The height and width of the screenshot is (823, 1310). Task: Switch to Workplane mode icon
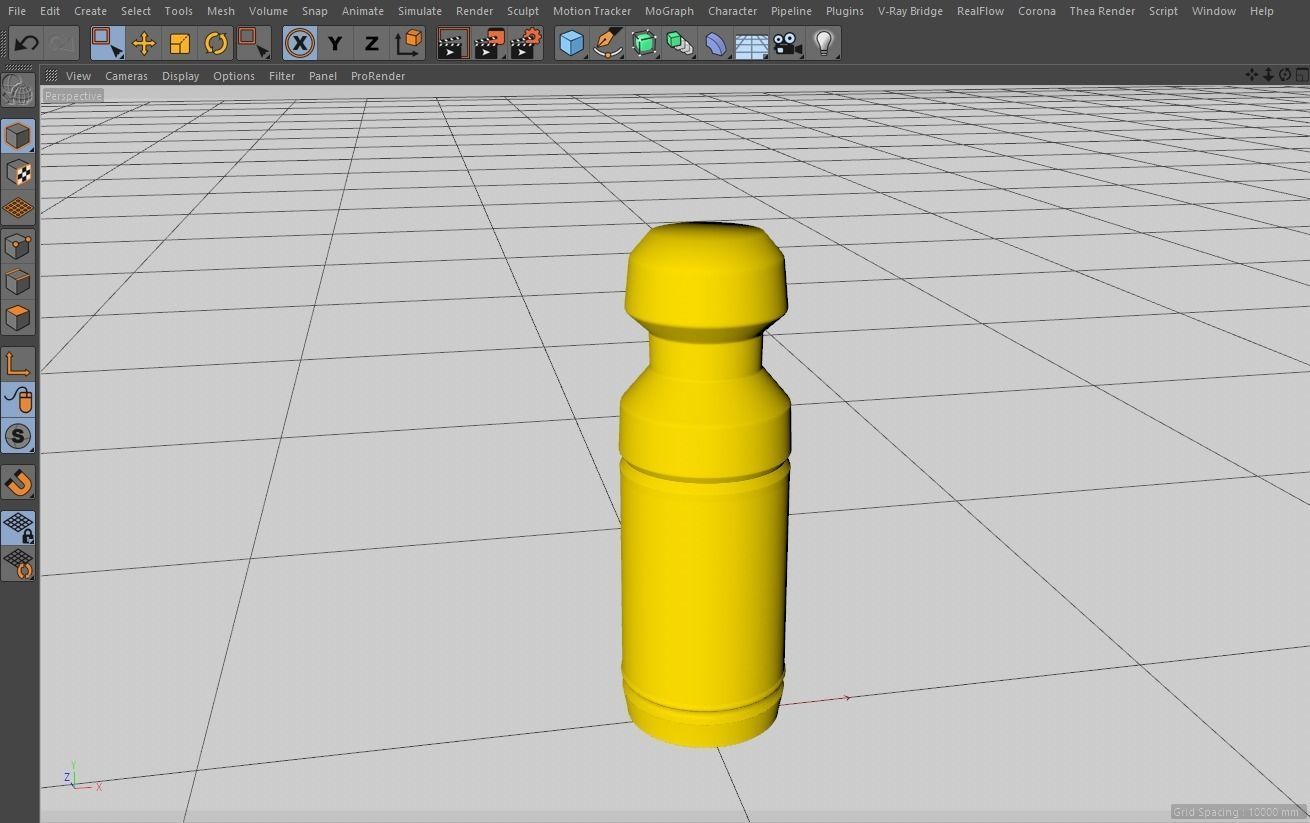18,208
